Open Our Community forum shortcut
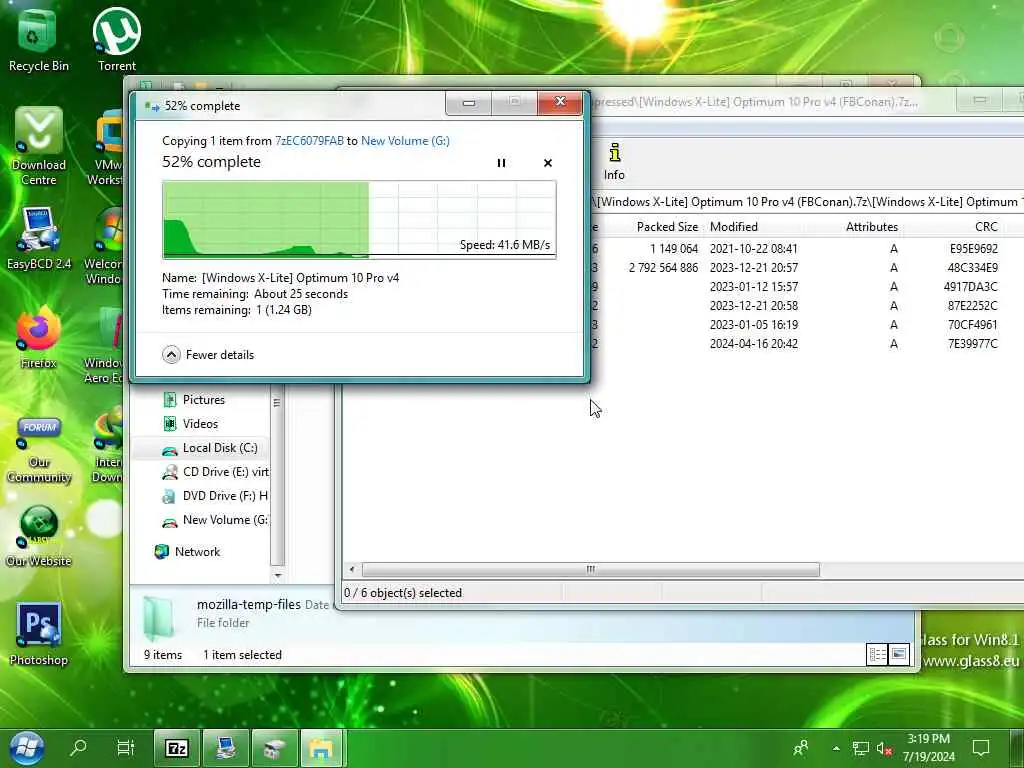Viewport: 1024px width, 768px height. point(39,450)
